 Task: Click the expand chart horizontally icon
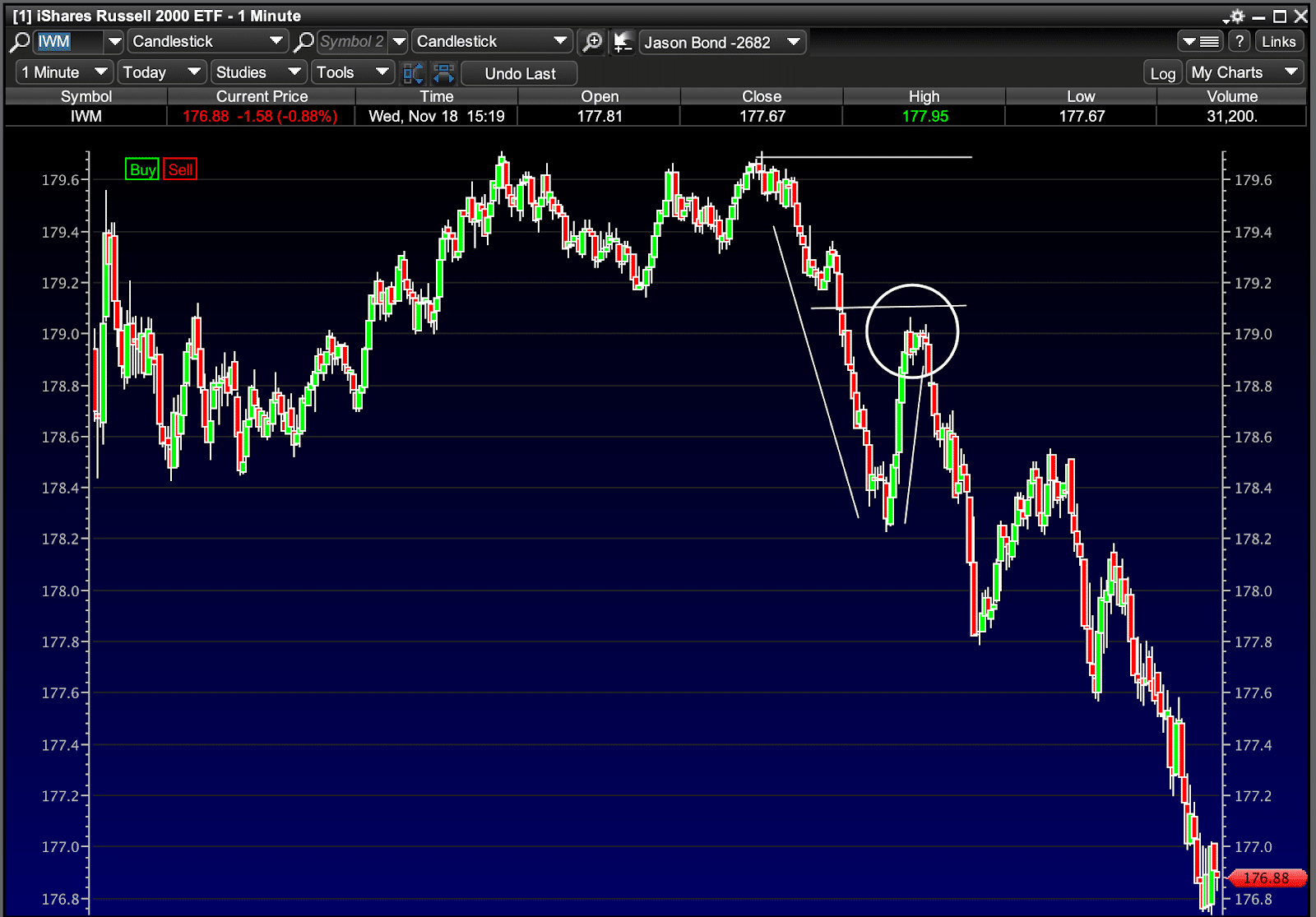(444, 73)
